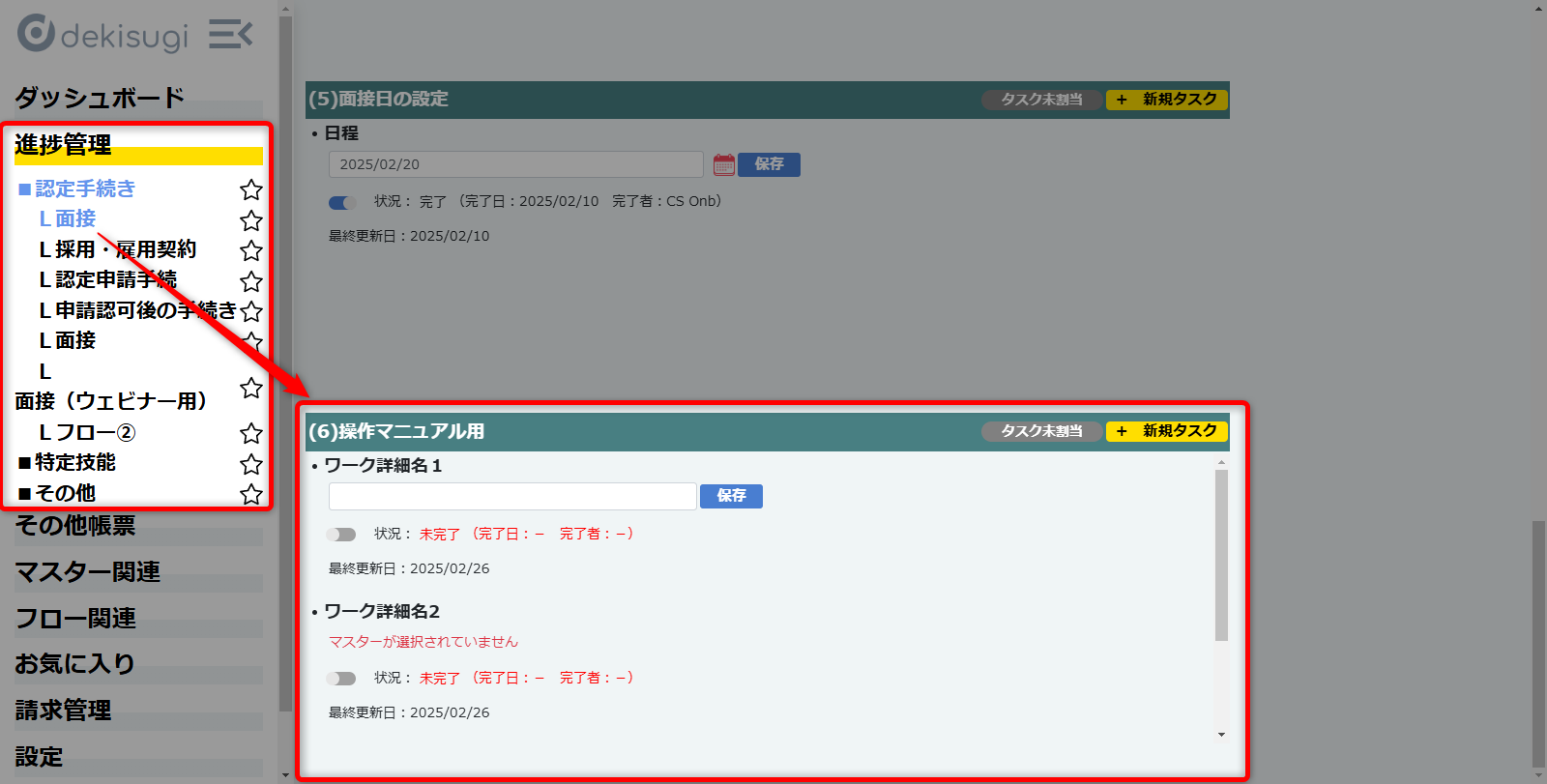Enable the ワーク詳細名2 completion toggle
The width and height of the screenshot is (1547, 784).
pyautogui.click(x=341, y=679)
